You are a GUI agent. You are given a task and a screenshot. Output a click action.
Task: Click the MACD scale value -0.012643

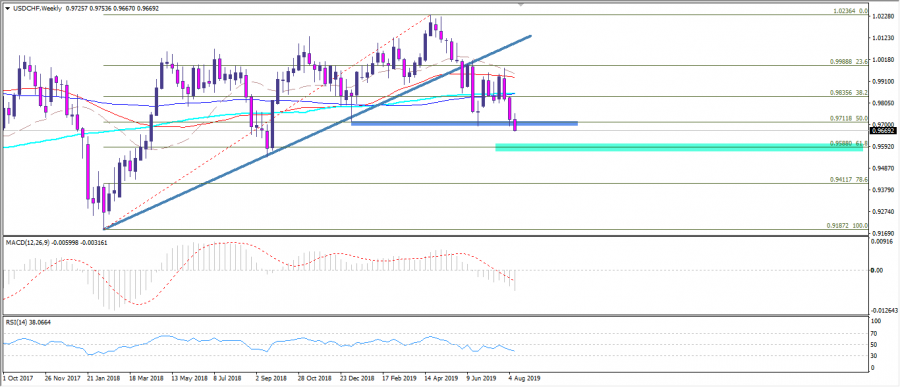(884, 311)
